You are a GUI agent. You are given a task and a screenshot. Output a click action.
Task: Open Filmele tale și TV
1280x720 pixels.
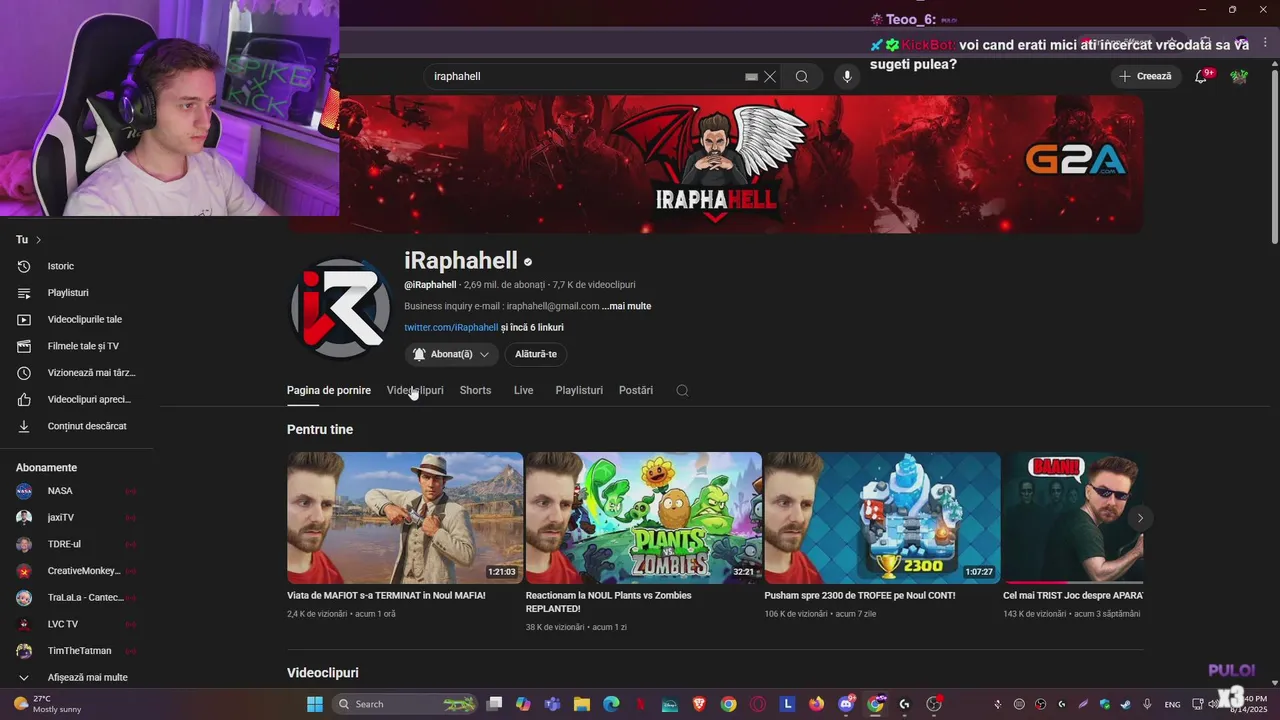[76, 346]
